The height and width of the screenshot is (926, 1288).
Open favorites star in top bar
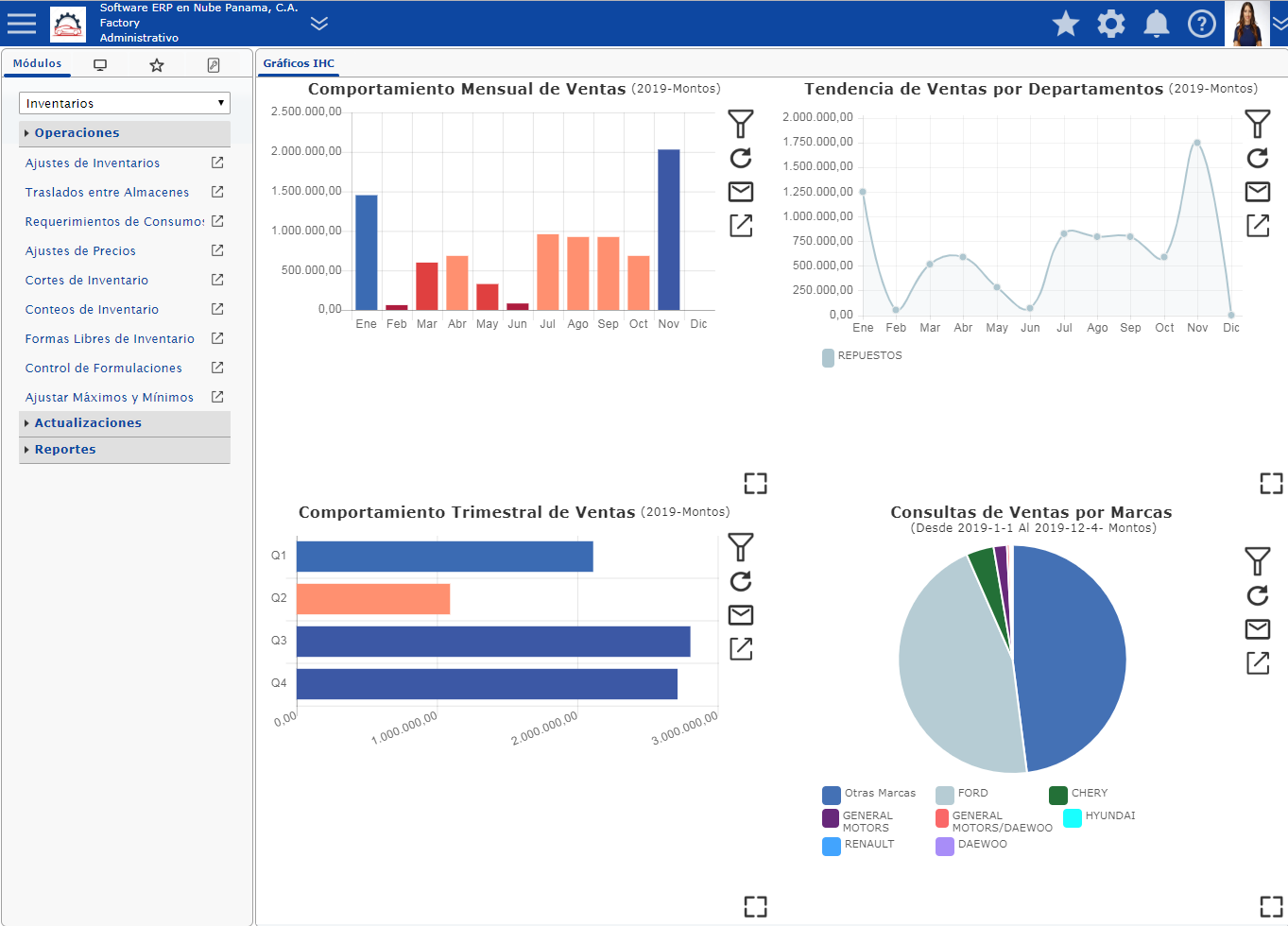[1065, 24]
